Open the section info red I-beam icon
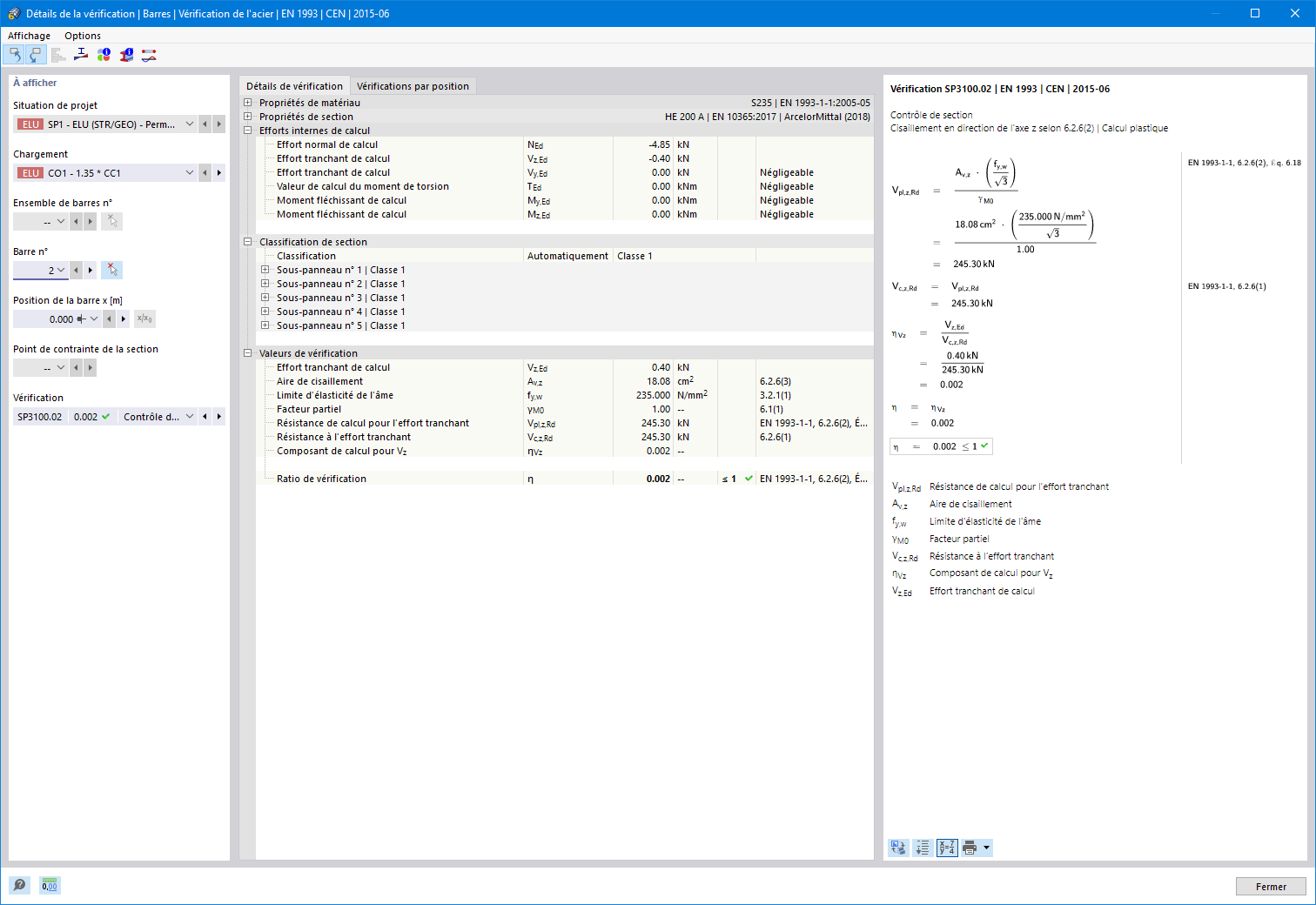The height and width of the screenshot is (905, 1316). [126, 55]
